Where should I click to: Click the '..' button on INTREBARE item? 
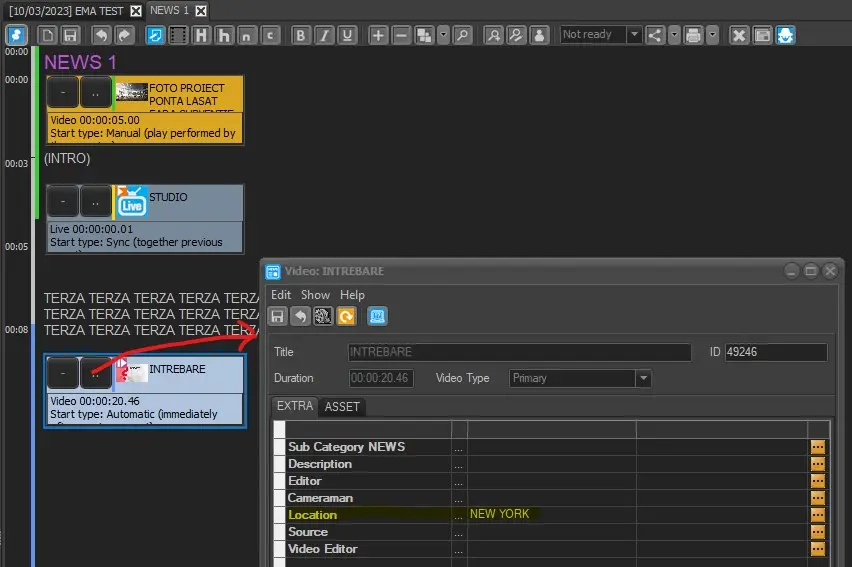[x=95, y=373]
